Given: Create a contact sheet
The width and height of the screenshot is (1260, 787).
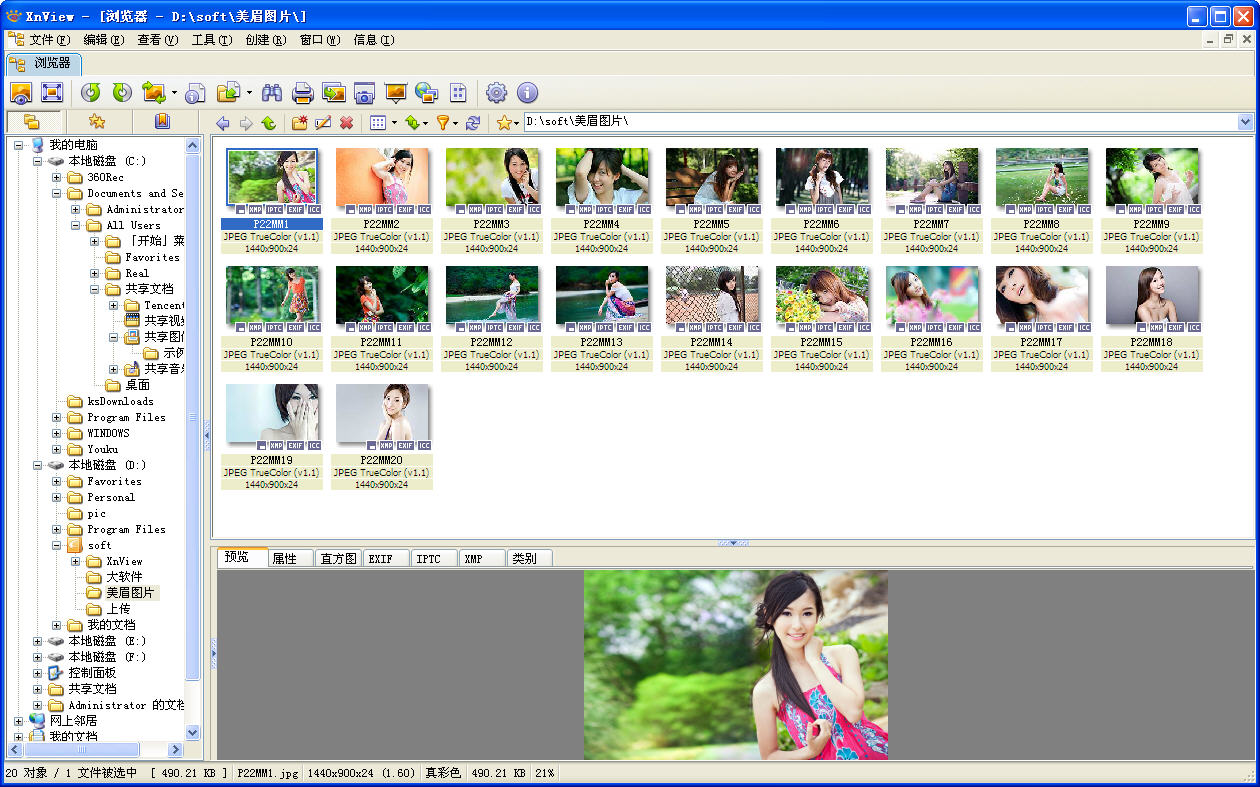Looking at the screenshot, I should point(458,93).
